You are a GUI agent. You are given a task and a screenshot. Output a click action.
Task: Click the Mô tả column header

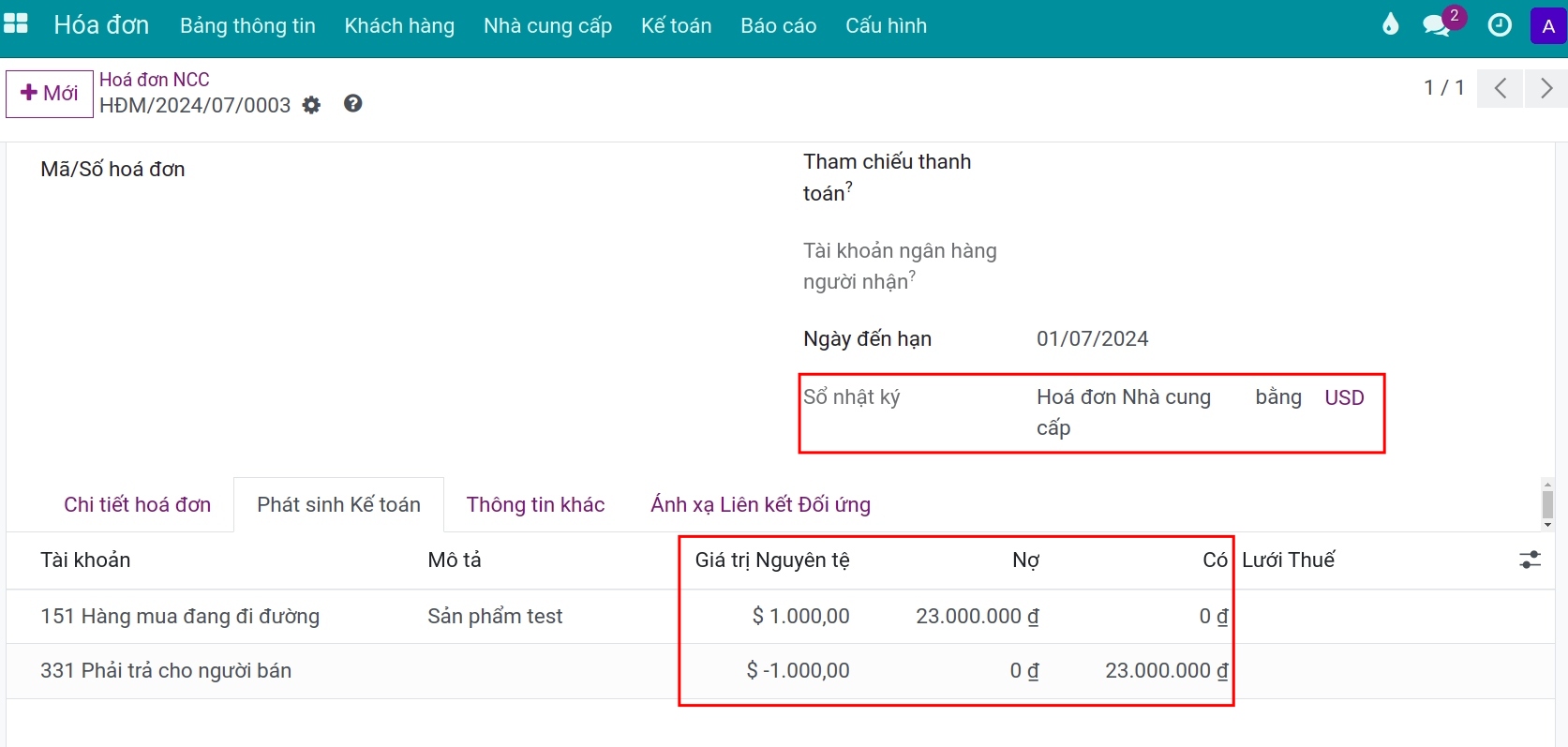pos(455,560)
